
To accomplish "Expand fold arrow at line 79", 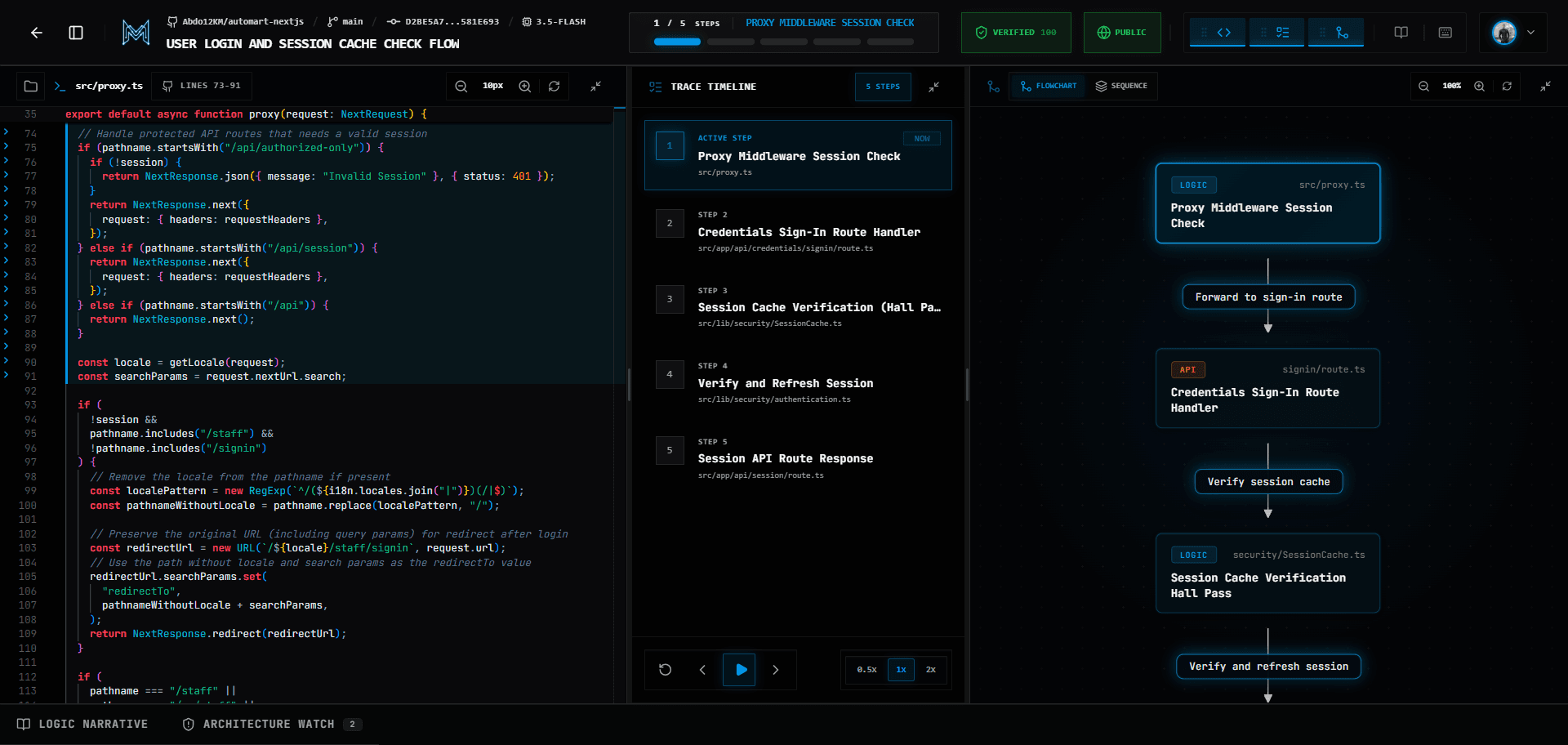I will (7, 203).
